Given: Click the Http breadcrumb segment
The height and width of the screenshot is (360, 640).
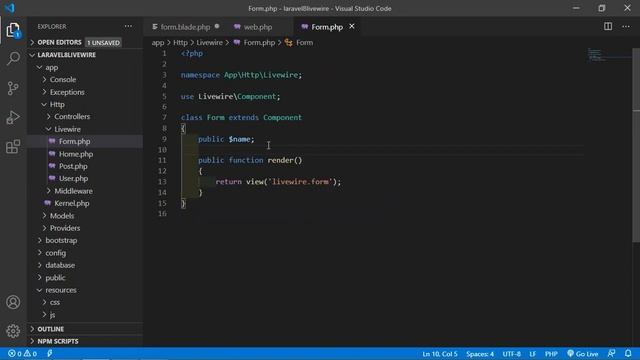Looking at the screenshot, I should [x=180, y=42].
